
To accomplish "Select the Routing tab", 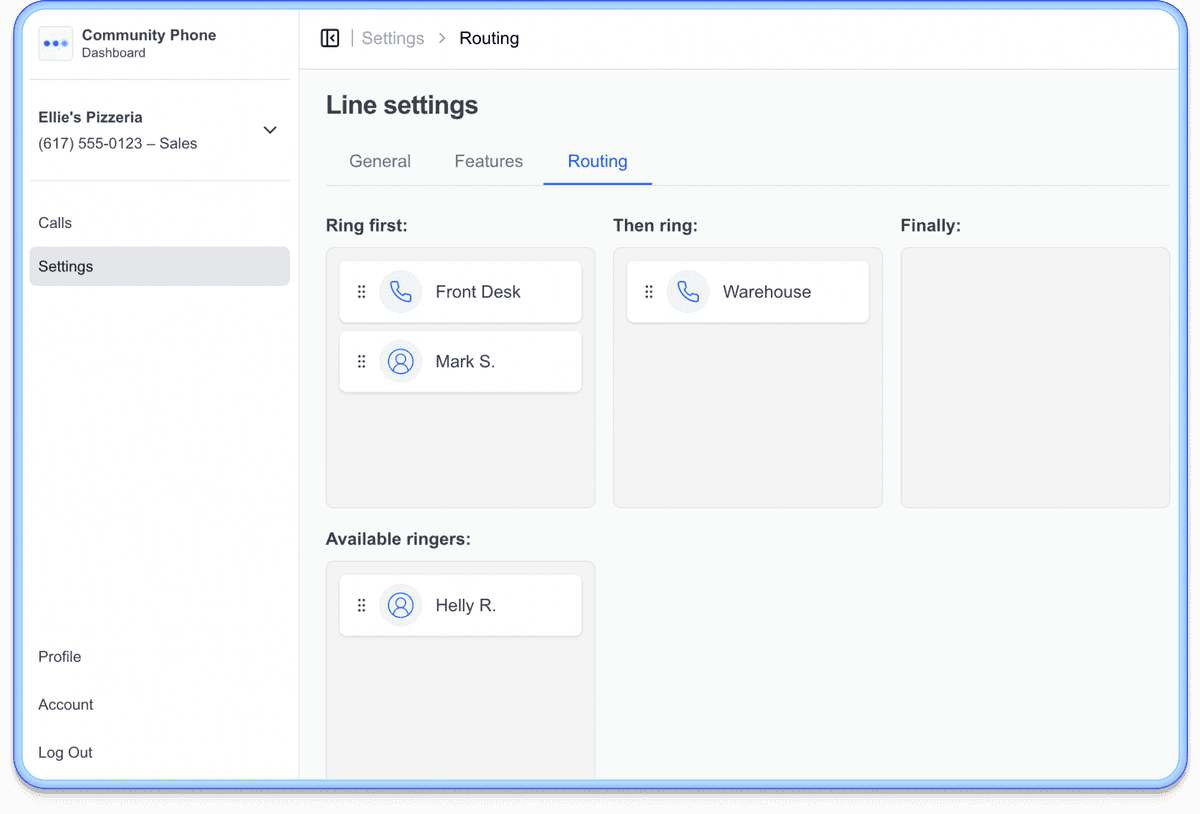I will point(597,161).
